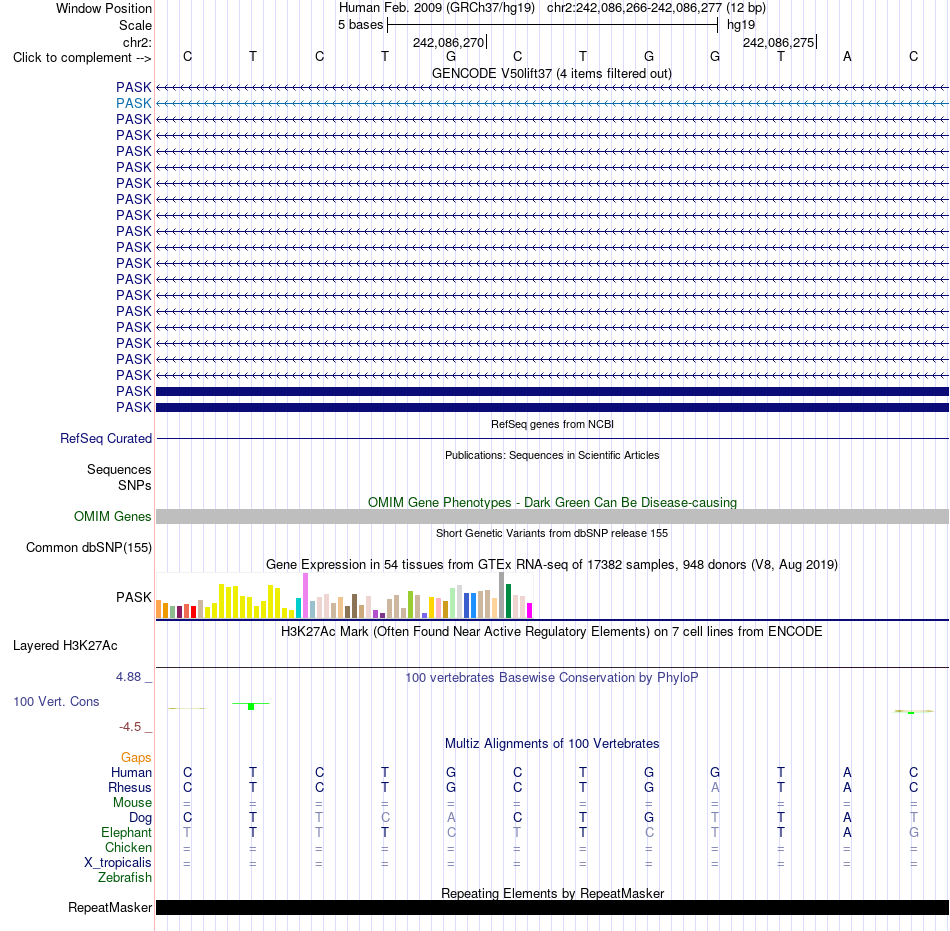Click the 4.88 PhyloP upper axis value
Screen dimensions: 950x931
click(x=128, y=677)
